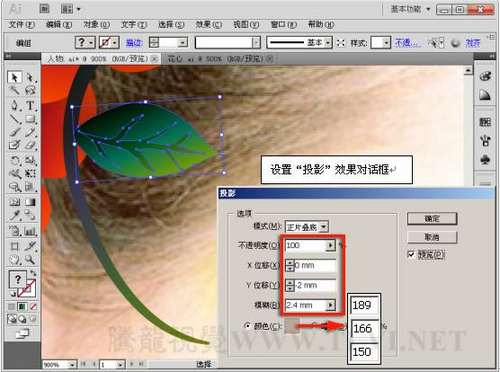The image size is (500, 372).
Task: Open the Swatches panel icon in right dock
Action: pos(485,122)
